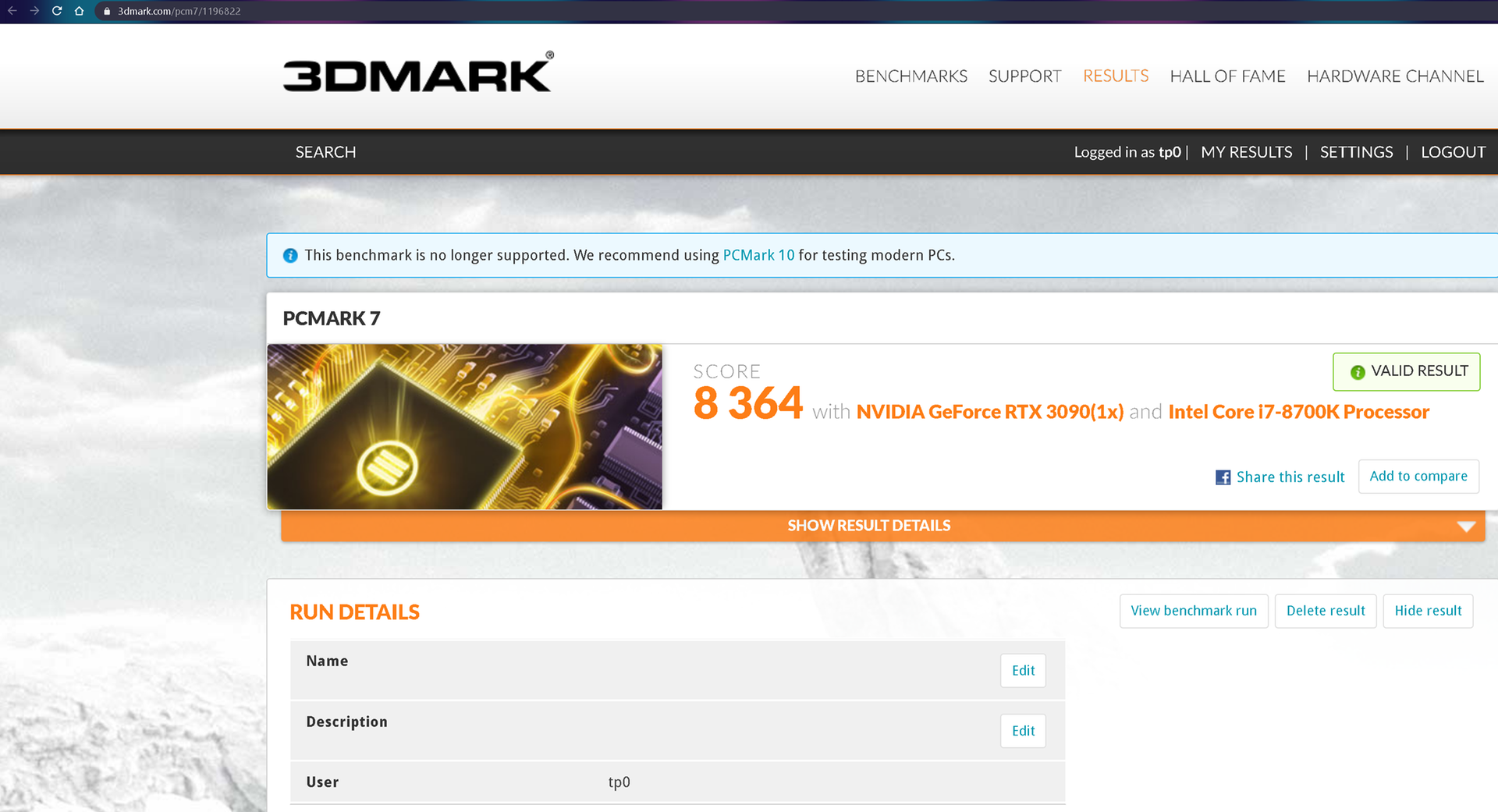Viewport: 1498px width, 812px height.
Task: Click View benchmark run button
Action: coord(1194,611)
